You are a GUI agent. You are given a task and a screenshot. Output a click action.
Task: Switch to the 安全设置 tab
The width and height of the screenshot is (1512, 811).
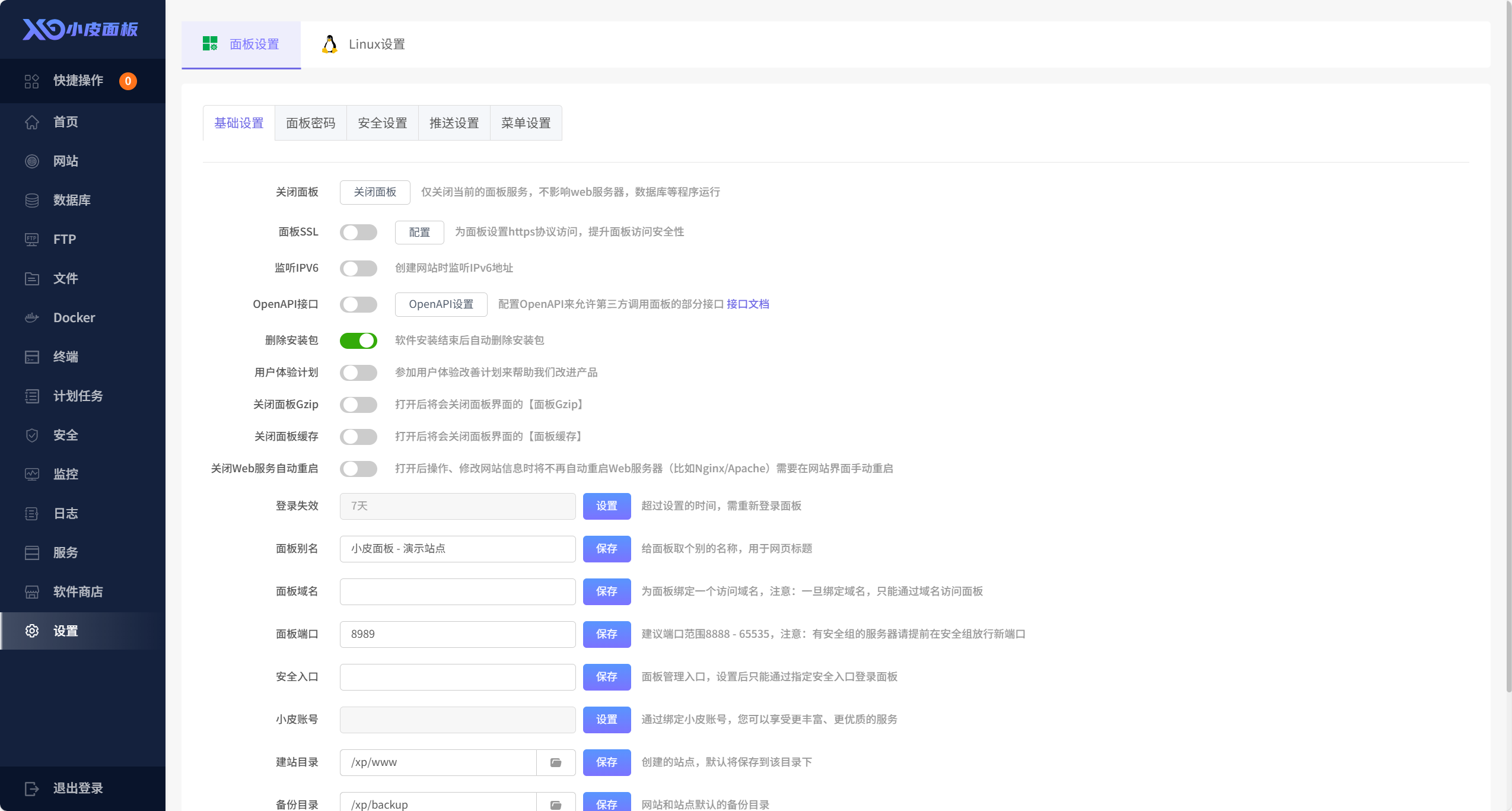(x=383, y=123)
